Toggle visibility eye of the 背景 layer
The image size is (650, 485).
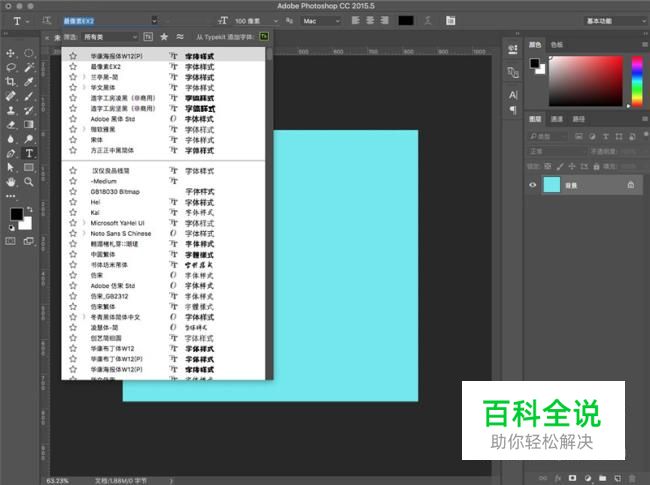click(x=533, y=184)
